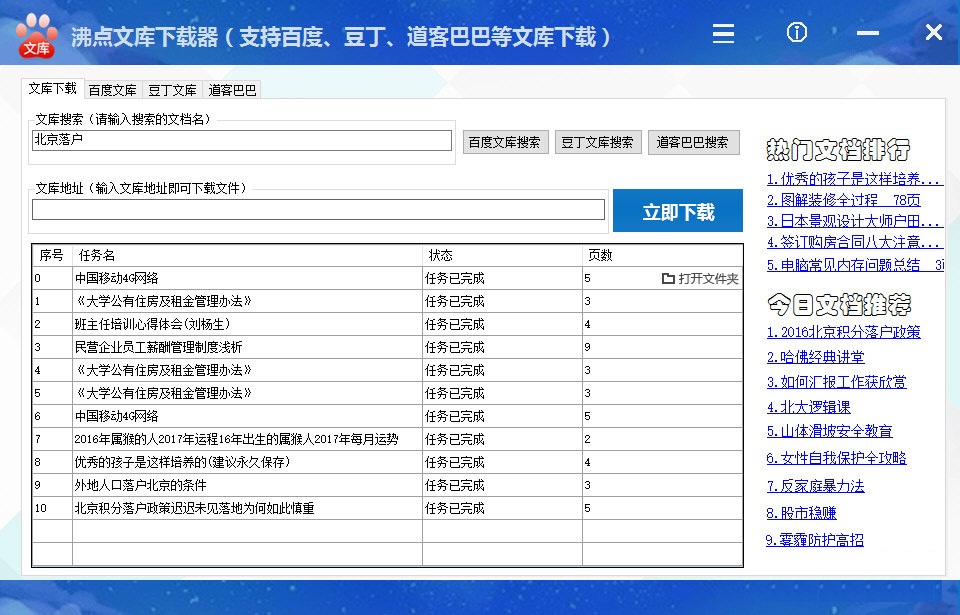Start download with 立即下载 button
The height and width of the screenshot is (615, 960).
677,210
